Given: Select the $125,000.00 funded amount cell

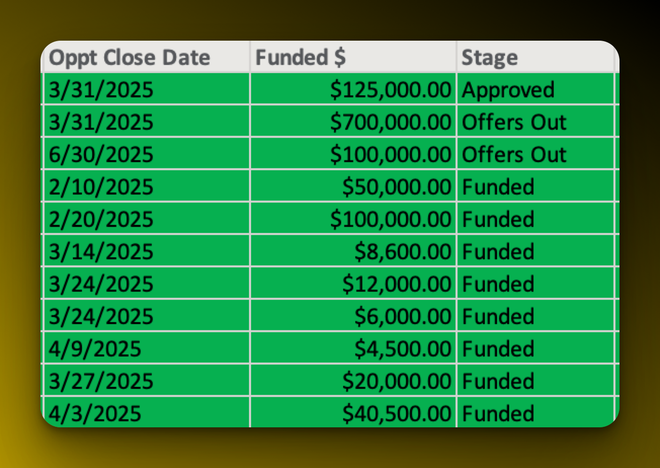Looking at the screenshot, I should (390, 90).
